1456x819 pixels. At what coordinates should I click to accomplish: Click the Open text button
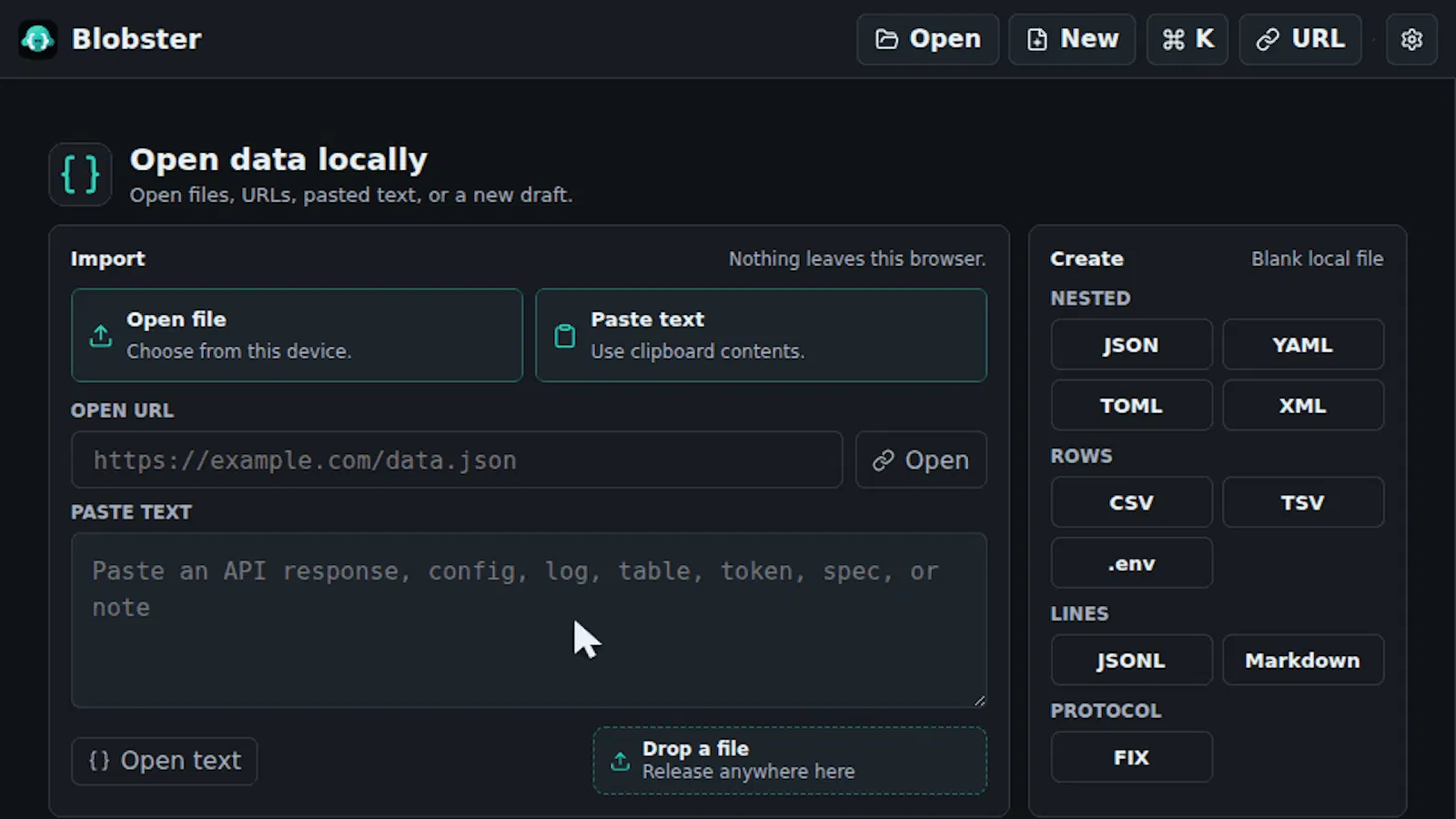click(x=165, y=761)
